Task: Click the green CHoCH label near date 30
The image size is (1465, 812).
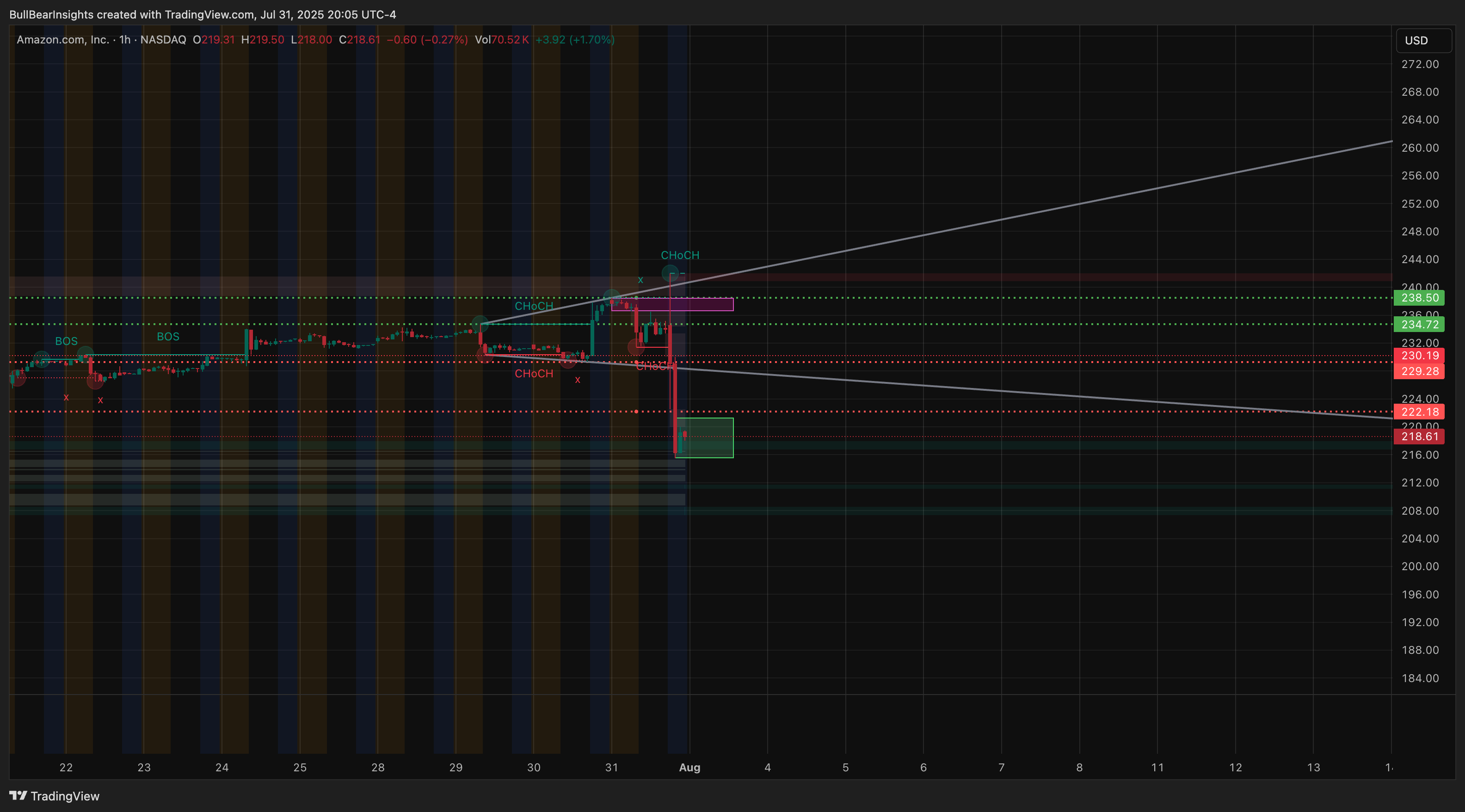Action: tap(534, 306)
